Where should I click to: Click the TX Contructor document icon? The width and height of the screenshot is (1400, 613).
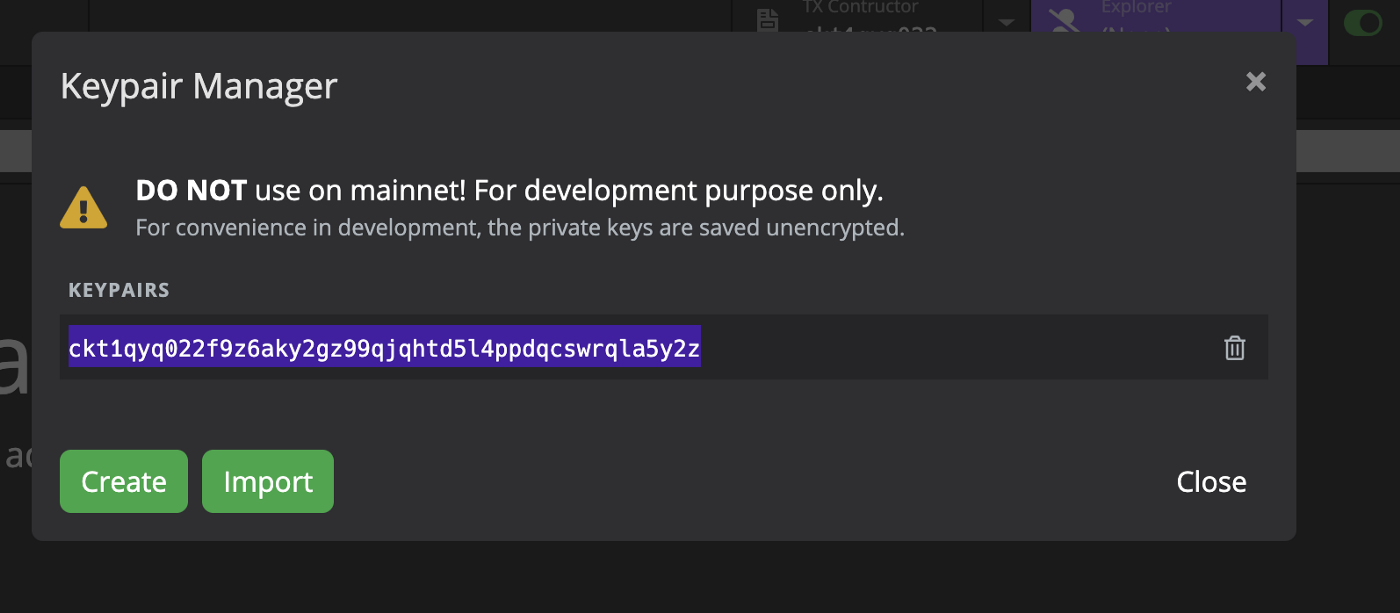(767, 20)
